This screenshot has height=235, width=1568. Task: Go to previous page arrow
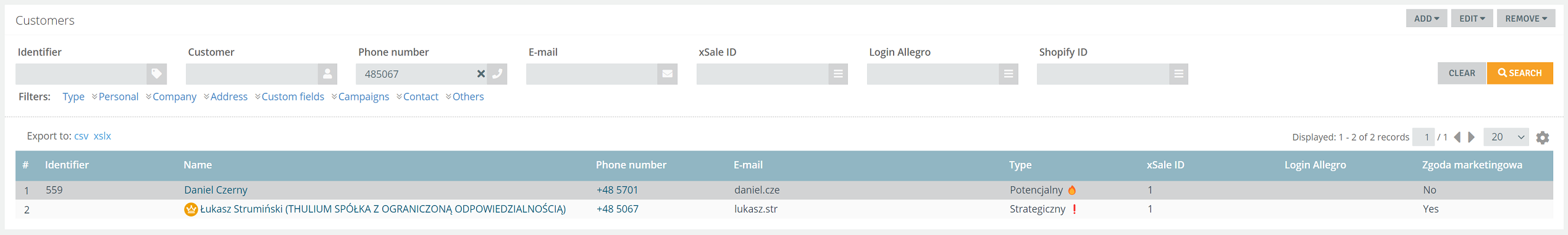[1457, 137]
